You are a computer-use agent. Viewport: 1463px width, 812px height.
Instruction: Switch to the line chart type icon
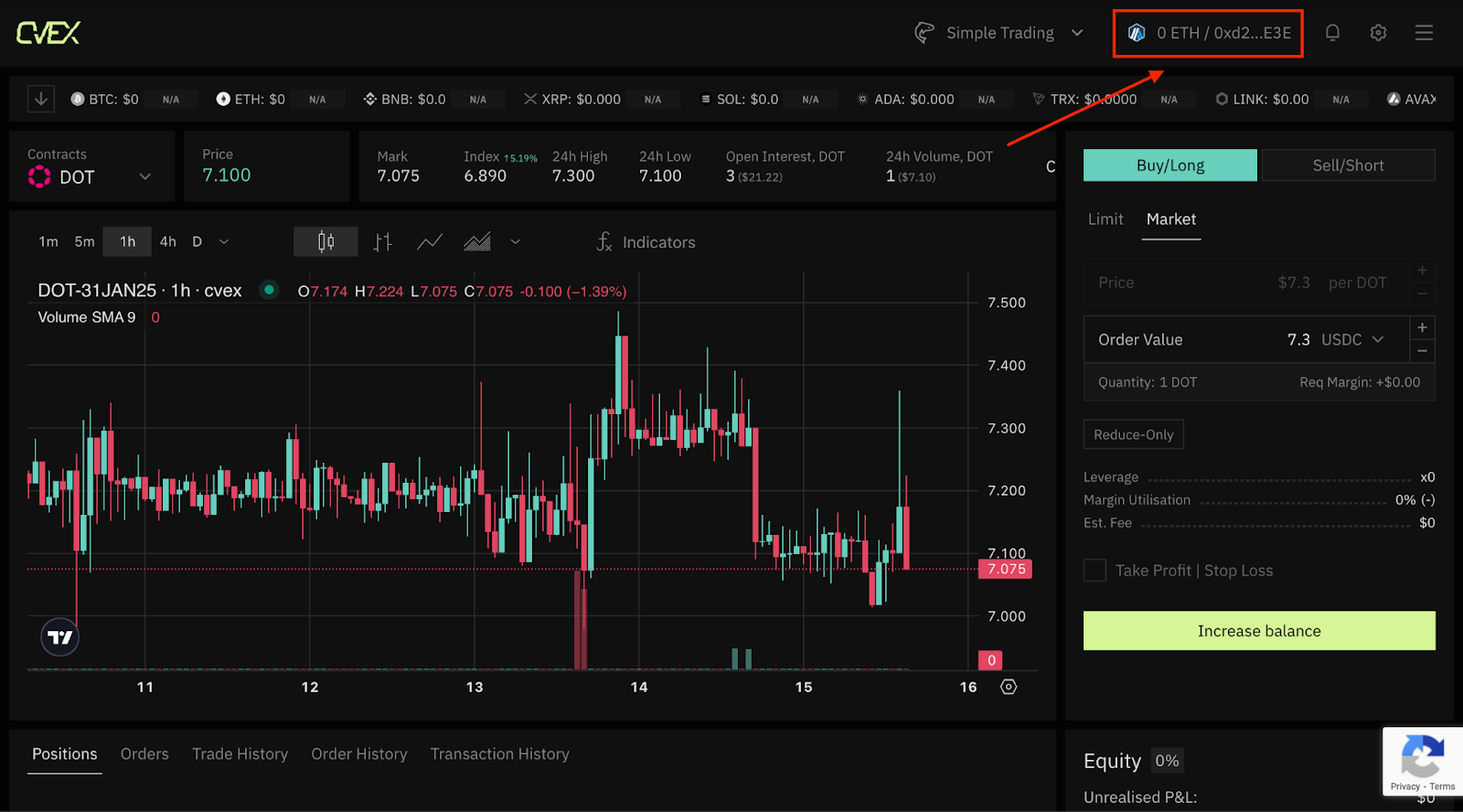(x=429, y=241)
